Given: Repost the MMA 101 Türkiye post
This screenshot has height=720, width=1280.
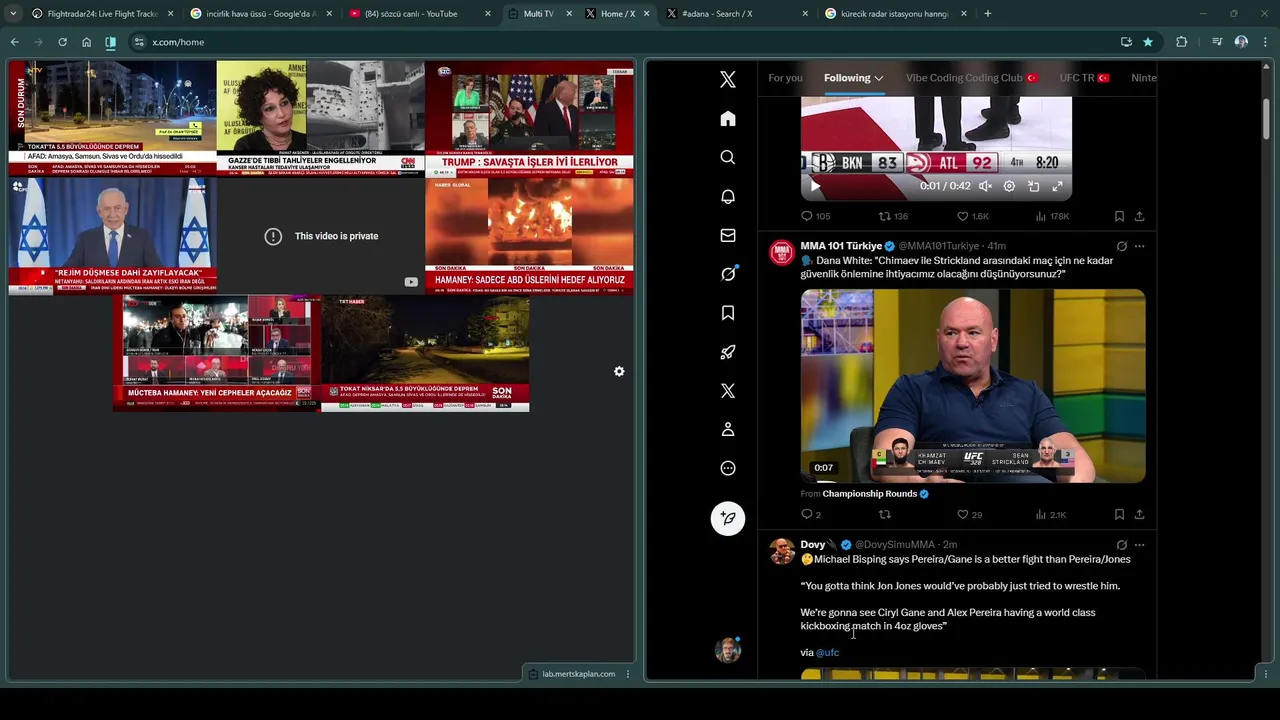Looking at the screenshot, I should coord(884,514).
